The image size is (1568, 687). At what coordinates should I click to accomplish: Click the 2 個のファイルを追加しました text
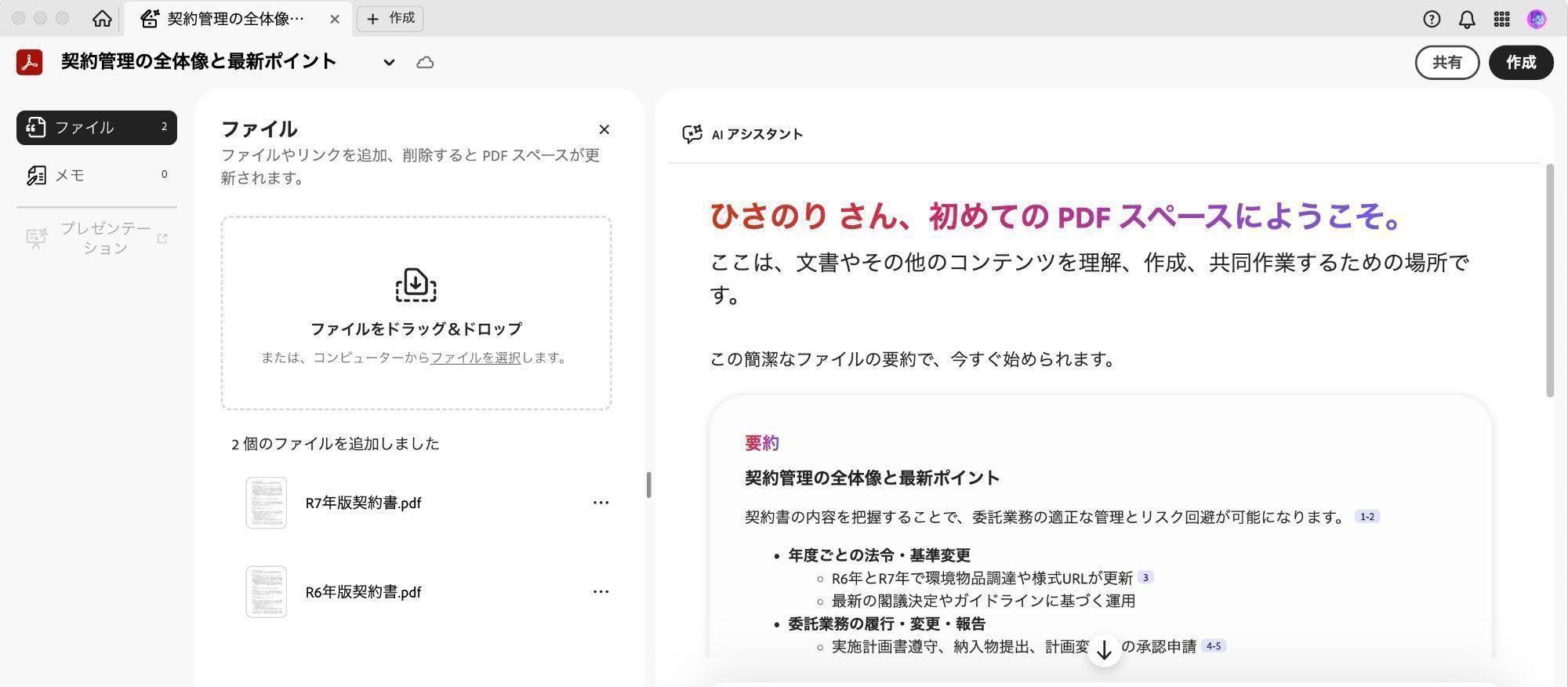pyautogui.click(x=335, y=444)
